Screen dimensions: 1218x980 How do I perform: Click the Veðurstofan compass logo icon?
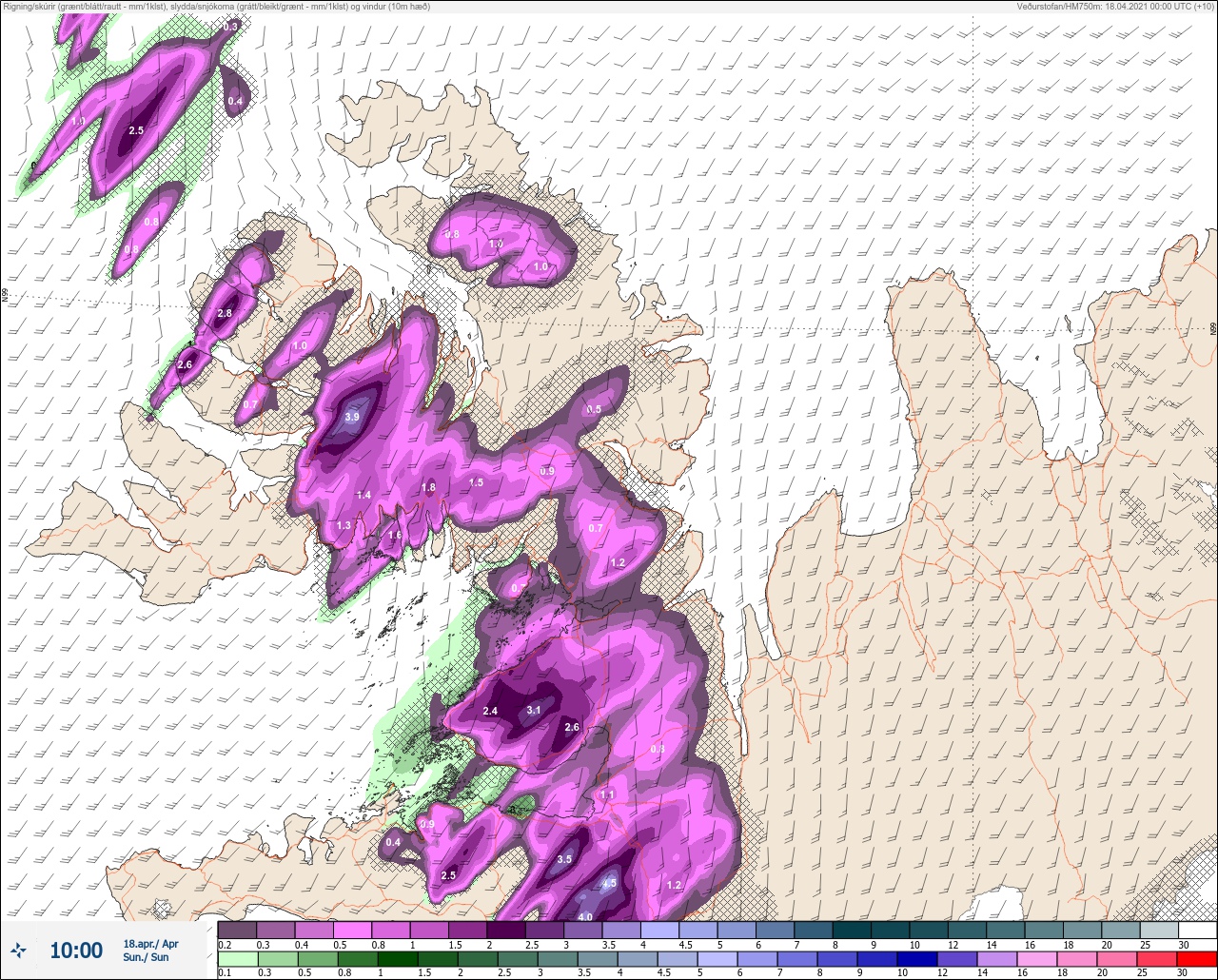[x=19, y=950]
